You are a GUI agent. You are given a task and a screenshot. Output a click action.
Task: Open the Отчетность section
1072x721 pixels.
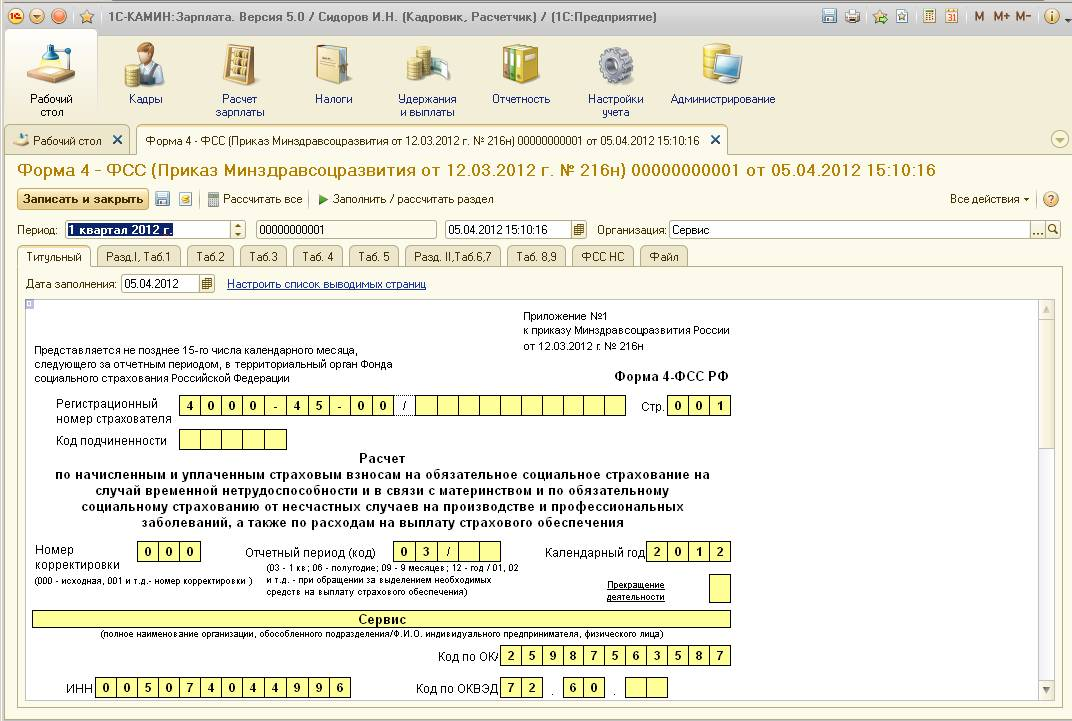[x=520, y=76]
